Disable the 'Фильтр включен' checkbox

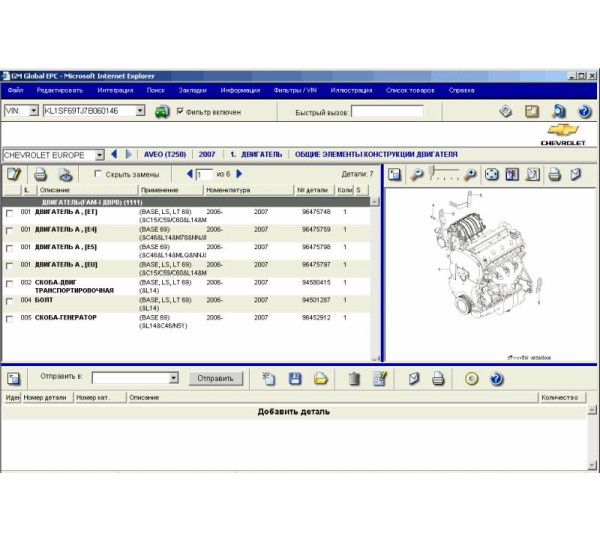click(x=179, y=111)
